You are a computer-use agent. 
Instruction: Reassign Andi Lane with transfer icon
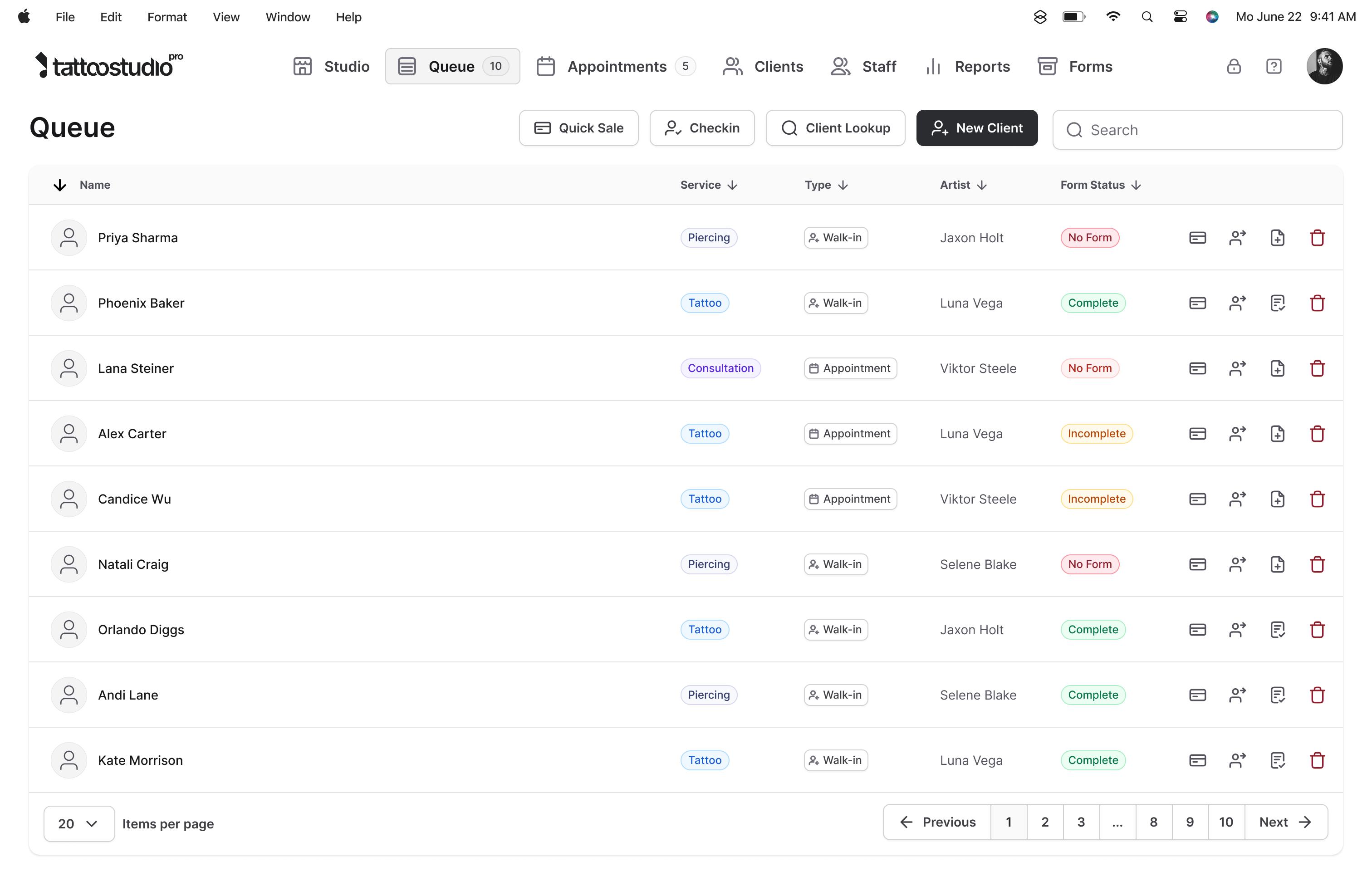click(x=1237, y=695)
